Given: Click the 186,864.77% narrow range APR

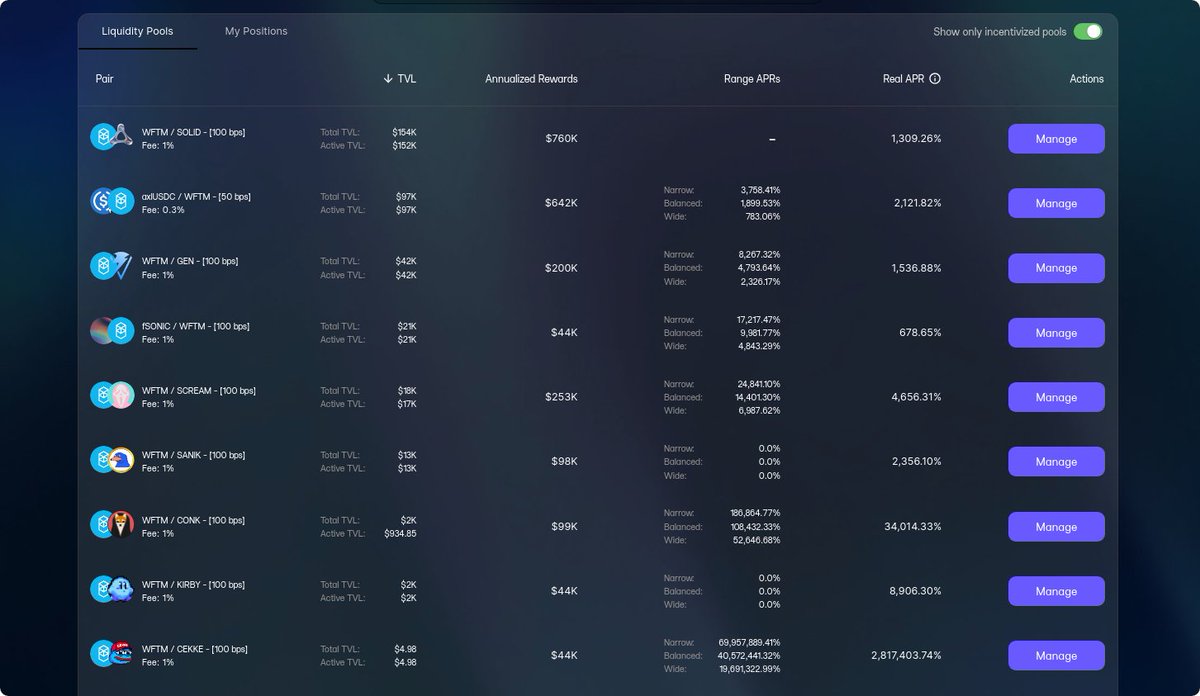Looking at the screenshot, I should pos(755,513).
